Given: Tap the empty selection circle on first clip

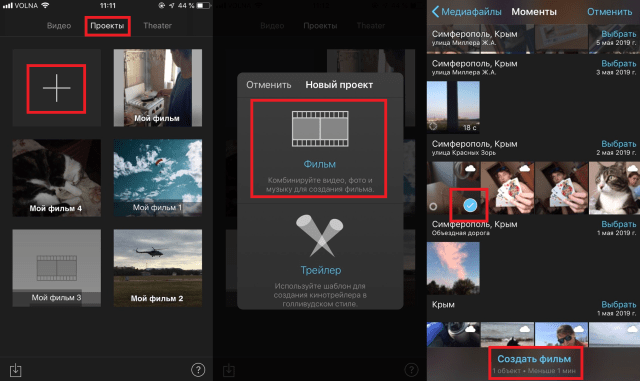Looking at the screenshot, I should (433, 207).
